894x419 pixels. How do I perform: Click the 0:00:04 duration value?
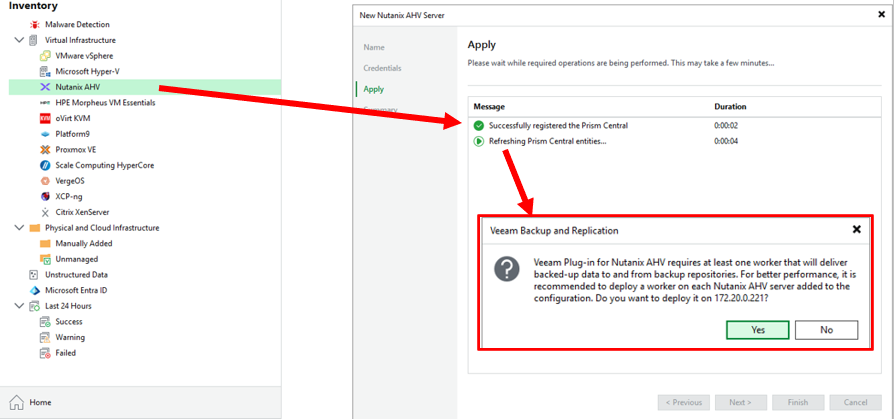pyautogui.click(x=726, y=141)
